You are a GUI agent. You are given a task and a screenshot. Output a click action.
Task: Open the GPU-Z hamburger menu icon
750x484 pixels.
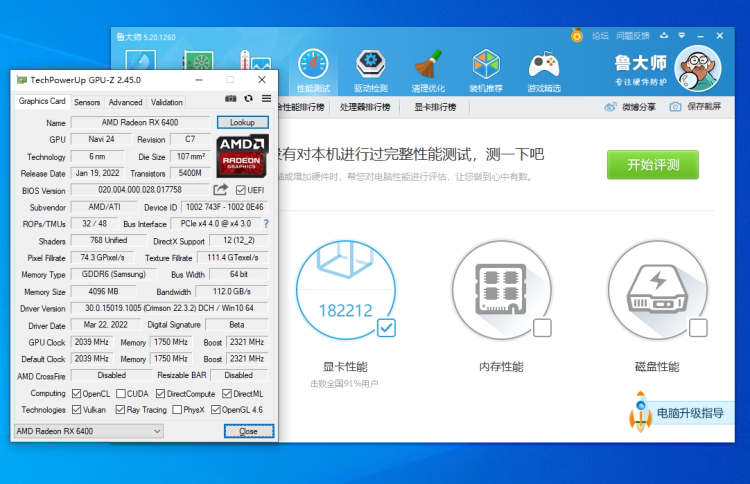pyautogui.click(x=266, y=99)
